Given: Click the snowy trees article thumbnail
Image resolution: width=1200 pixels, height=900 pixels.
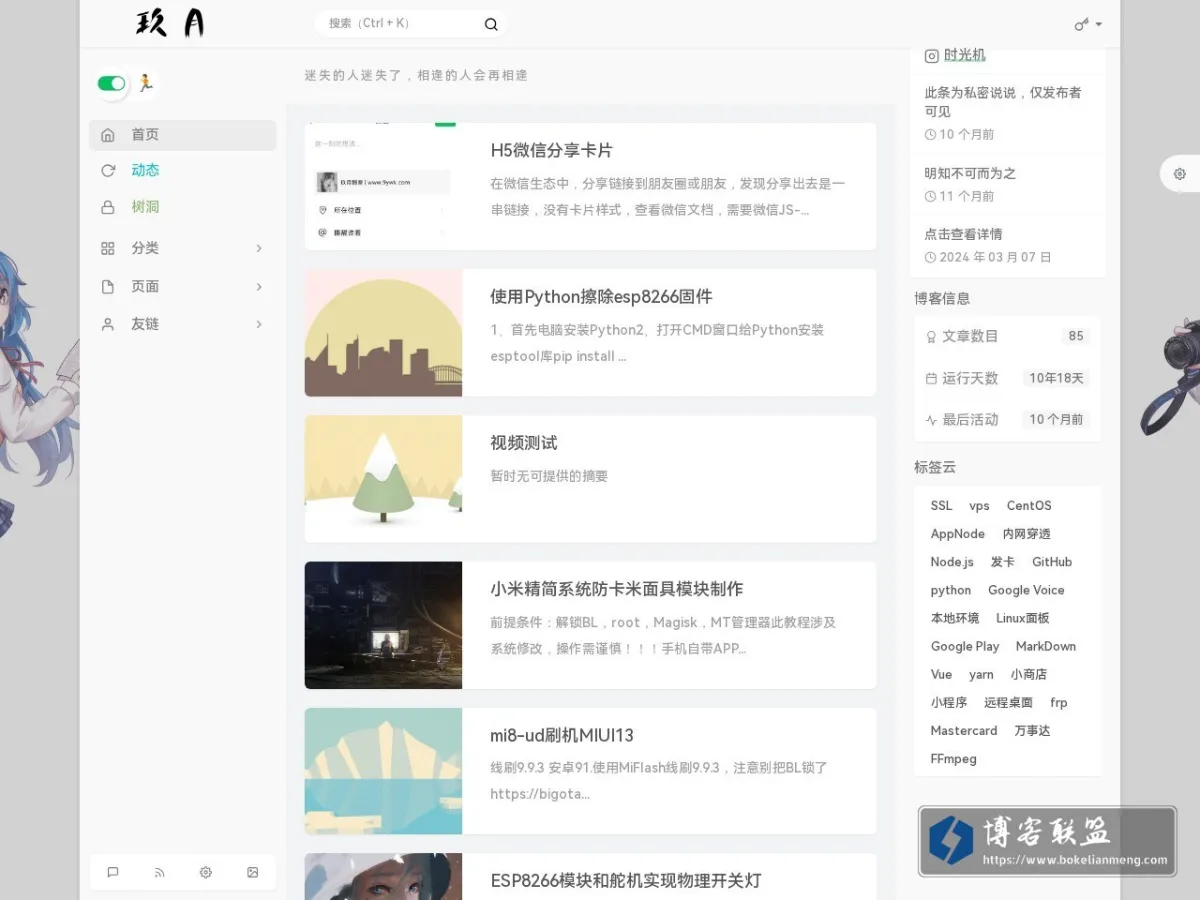Looking at the screenshot, I should [x=383, y=479].
